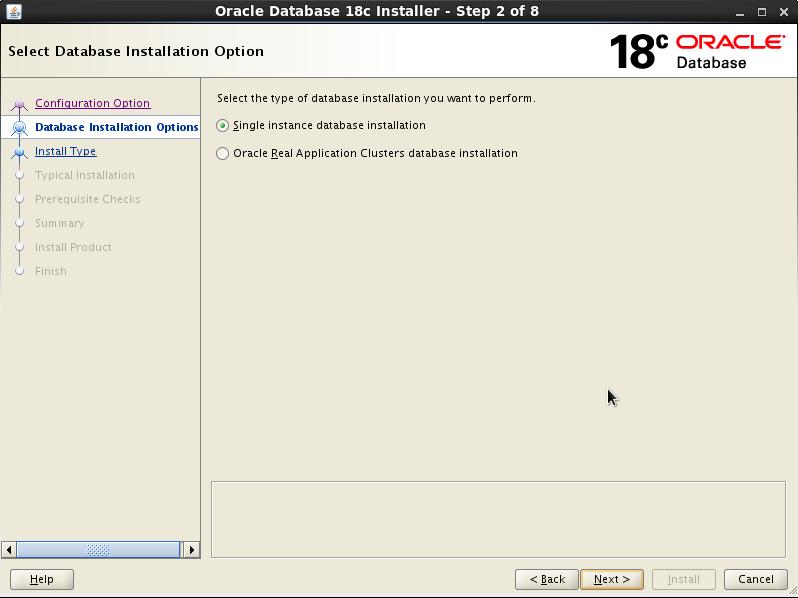Image resolution: width=798 pixels, height=598 pixels.
Task: Click the Finish step text
Action: [50, 271]
